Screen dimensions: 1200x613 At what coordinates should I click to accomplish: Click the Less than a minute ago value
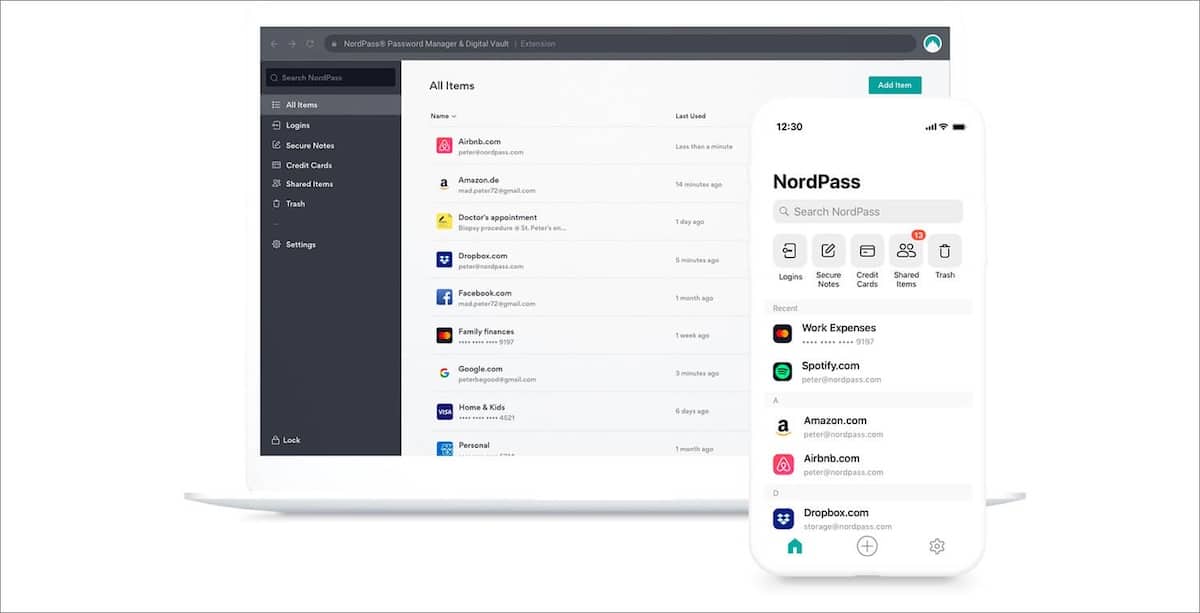704,147
